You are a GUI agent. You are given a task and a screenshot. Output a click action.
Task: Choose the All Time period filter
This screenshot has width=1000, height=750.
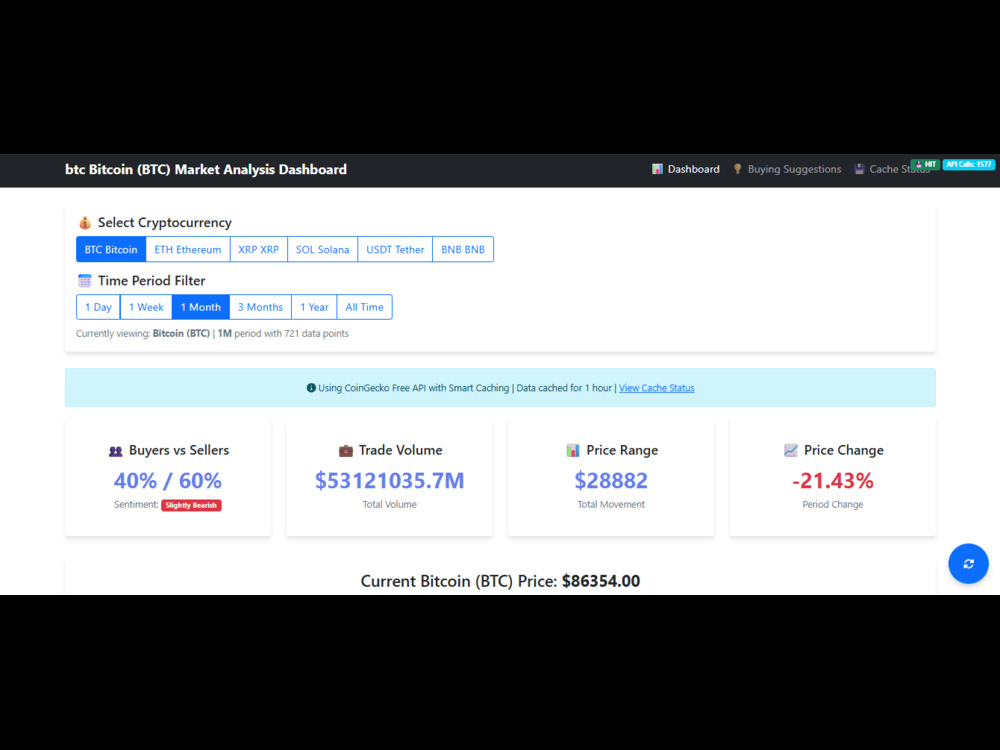(364, 307)
